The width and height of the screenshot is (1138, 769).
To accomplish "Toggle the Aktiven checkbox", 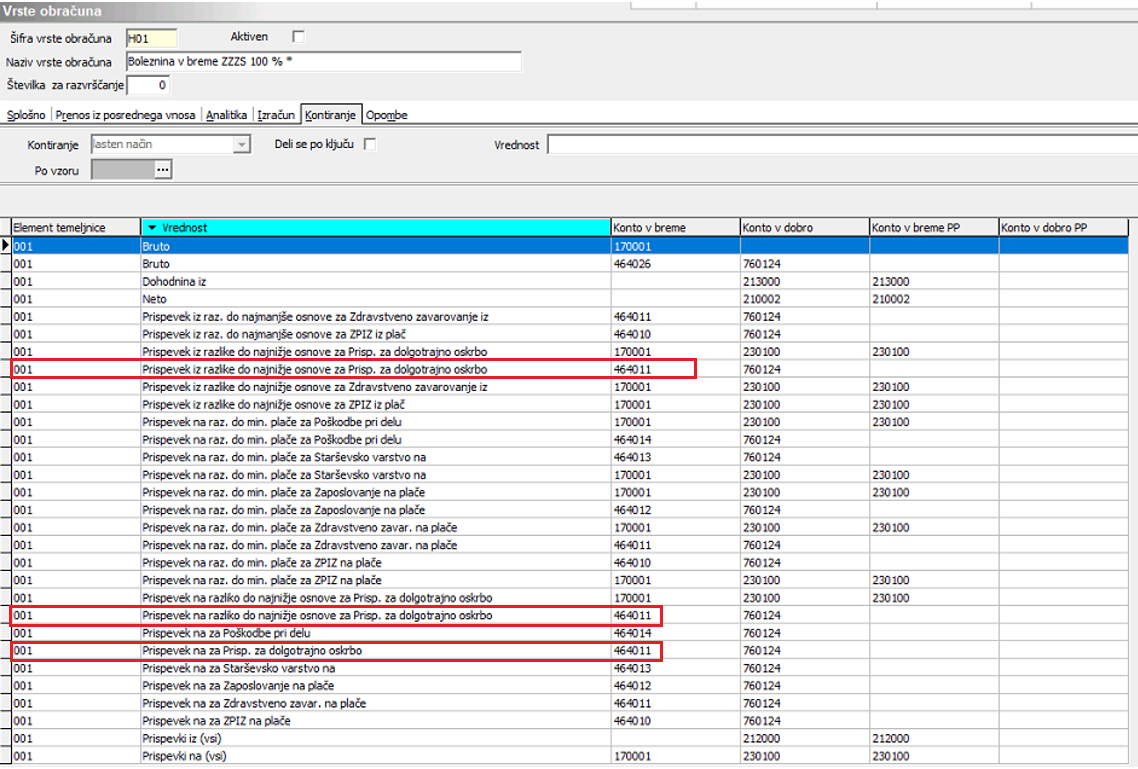I will coord(298,36).
